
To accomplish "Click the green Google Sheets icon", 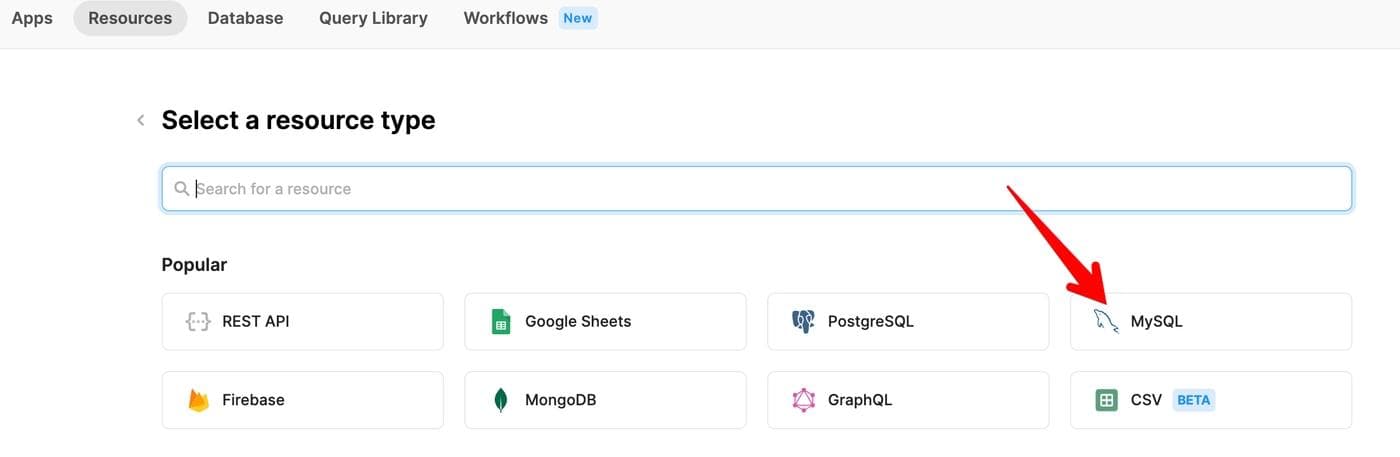I will [501, 321].
